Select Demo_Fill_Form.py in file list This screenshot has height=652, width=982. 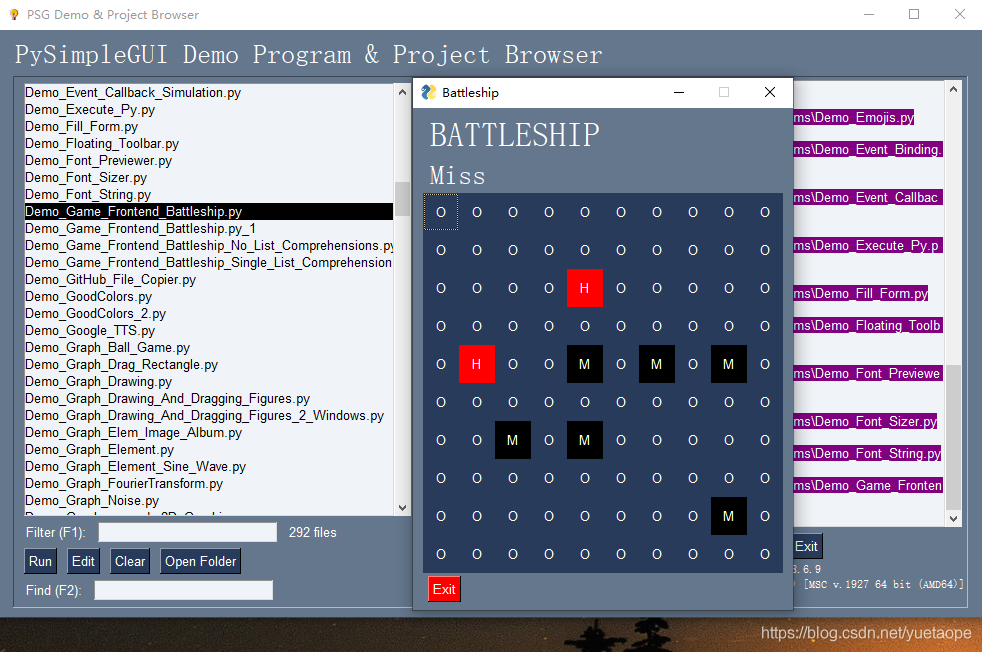pyautogui.click(x=209, y=127)
